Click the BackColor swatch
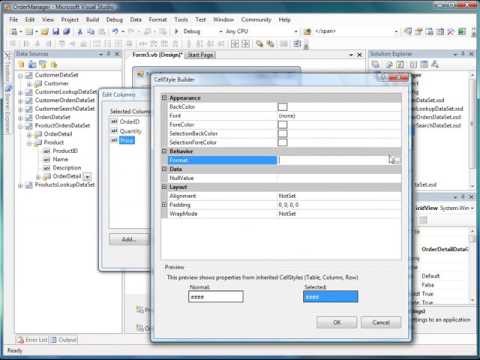This screenshot has height=360, width=480. [283, 107]
